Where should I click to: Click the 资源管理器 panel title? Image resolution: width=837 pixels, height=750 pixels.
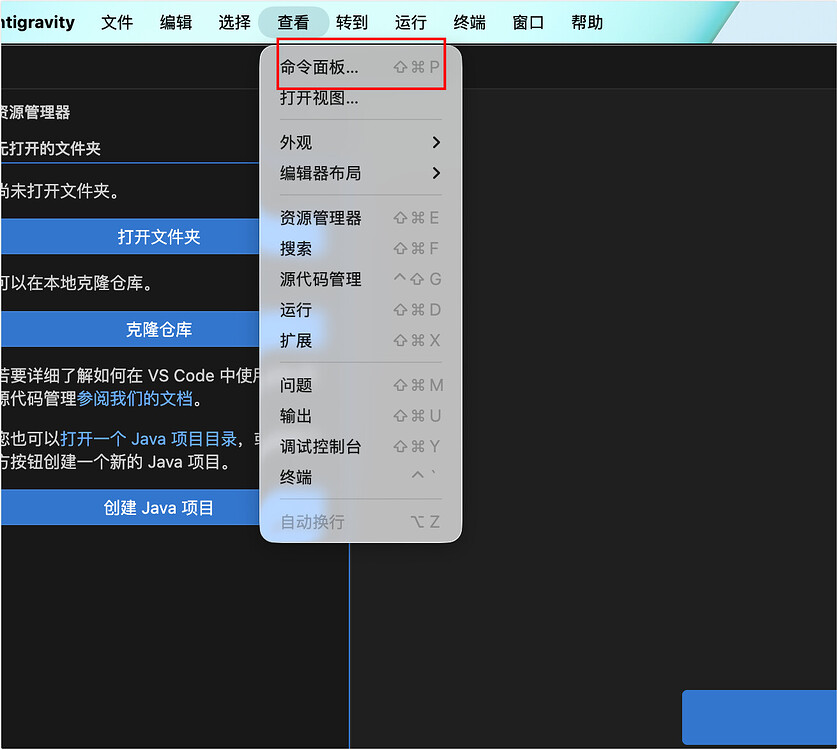tap(35, 113)
